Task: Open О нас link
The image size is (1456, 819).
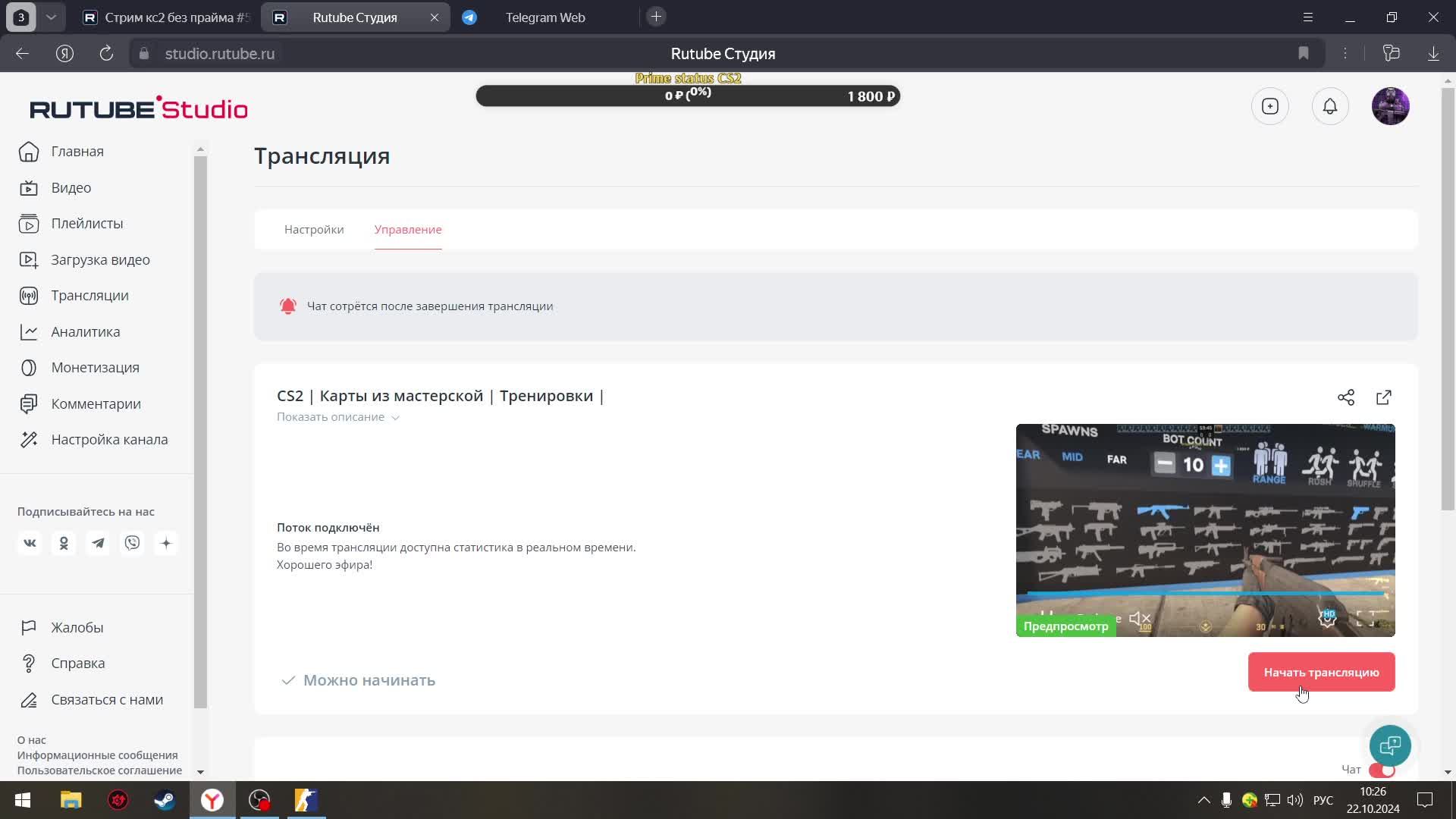Action: (x=32, y=740)
